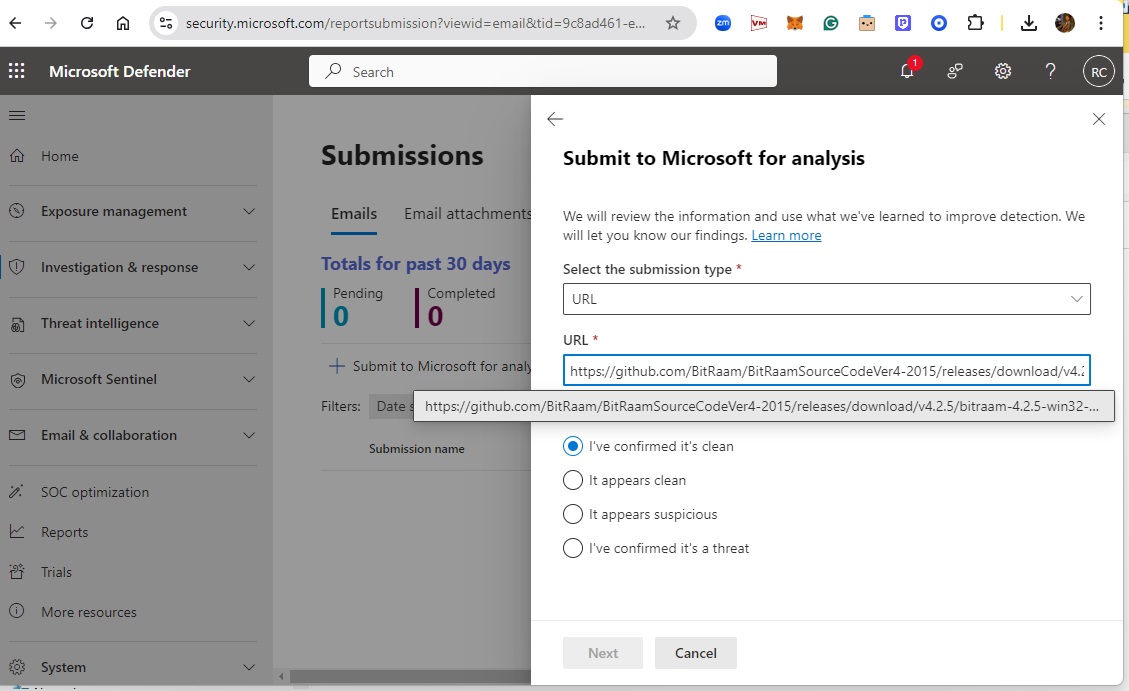Go to browser home page icon
This screenshot has width=1129, height=691.
(x=123, y=23)
